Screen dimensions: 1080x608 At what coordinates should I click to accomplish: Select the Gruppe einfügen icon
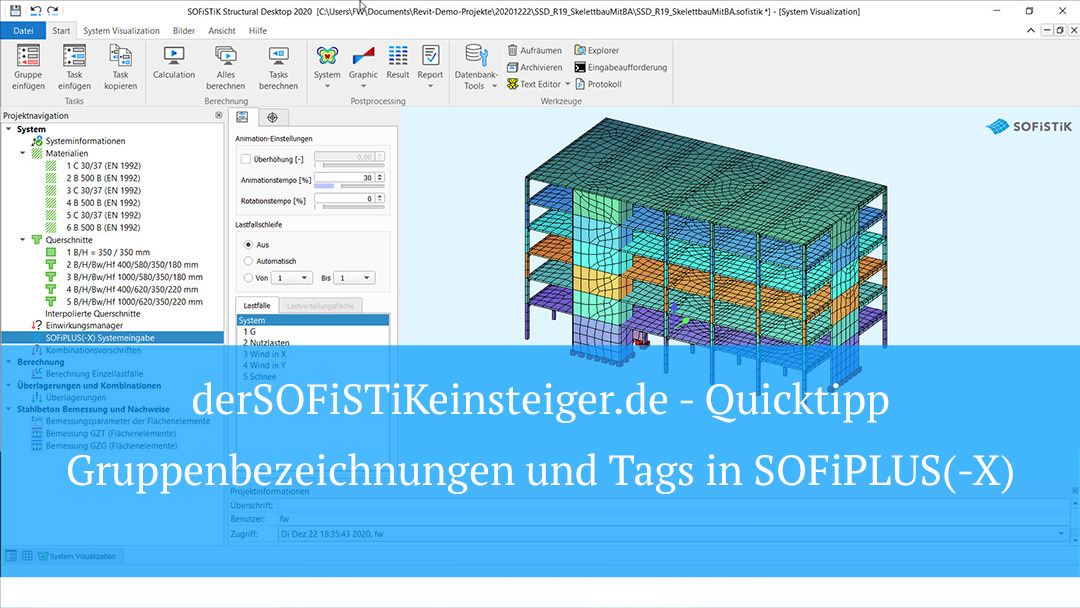[28, 67]
